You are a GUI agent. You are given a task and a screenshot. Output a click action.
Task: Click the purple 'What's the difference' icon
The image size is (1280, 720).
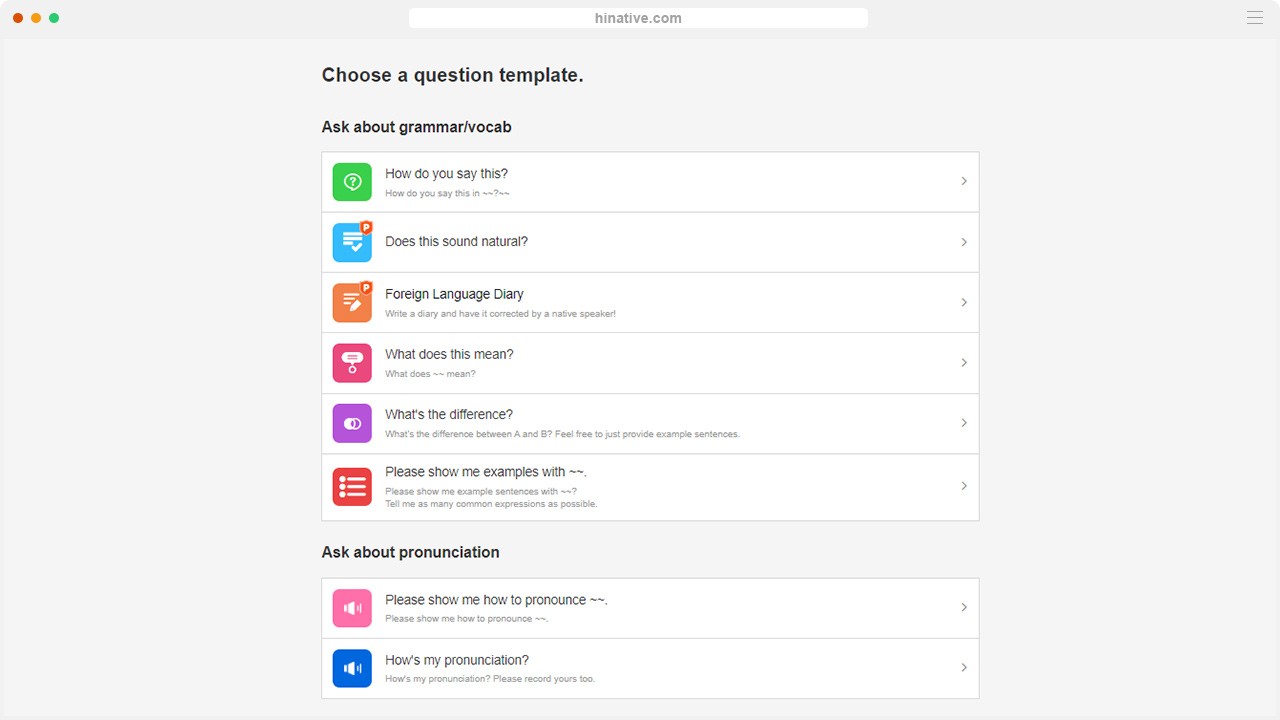pos(352,423)
